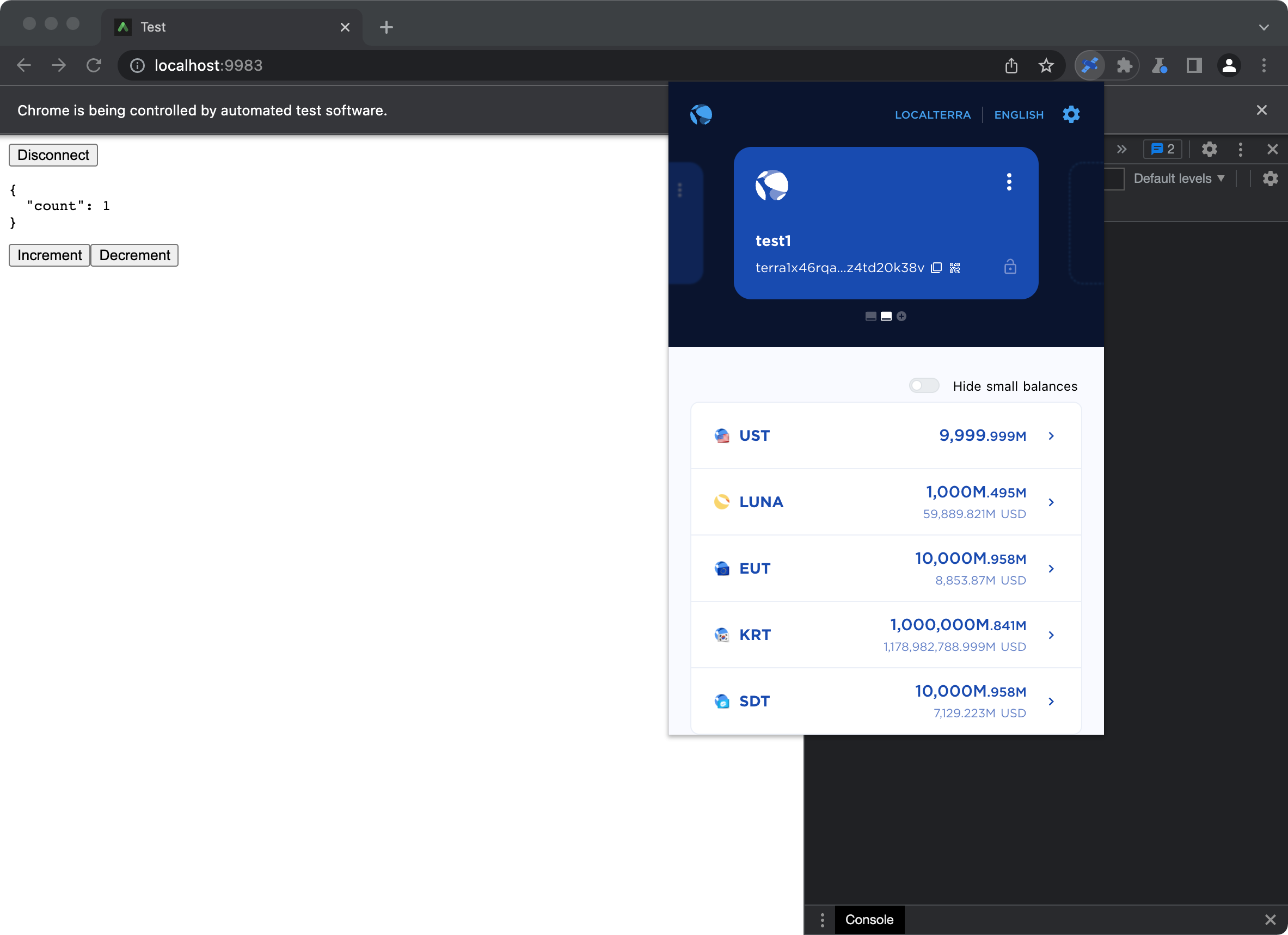Expand UST balance row chevron

pyautogui.click(x=1051, y=436)
